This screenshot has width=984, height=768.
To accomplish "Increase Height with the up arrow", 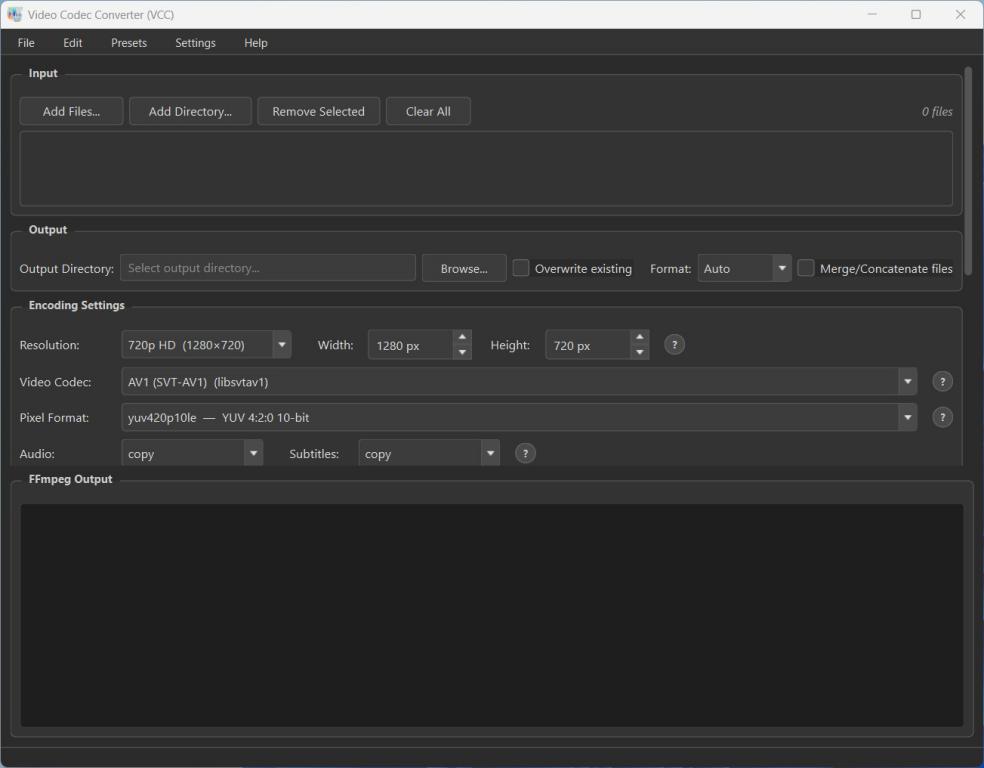I will 640,337.
